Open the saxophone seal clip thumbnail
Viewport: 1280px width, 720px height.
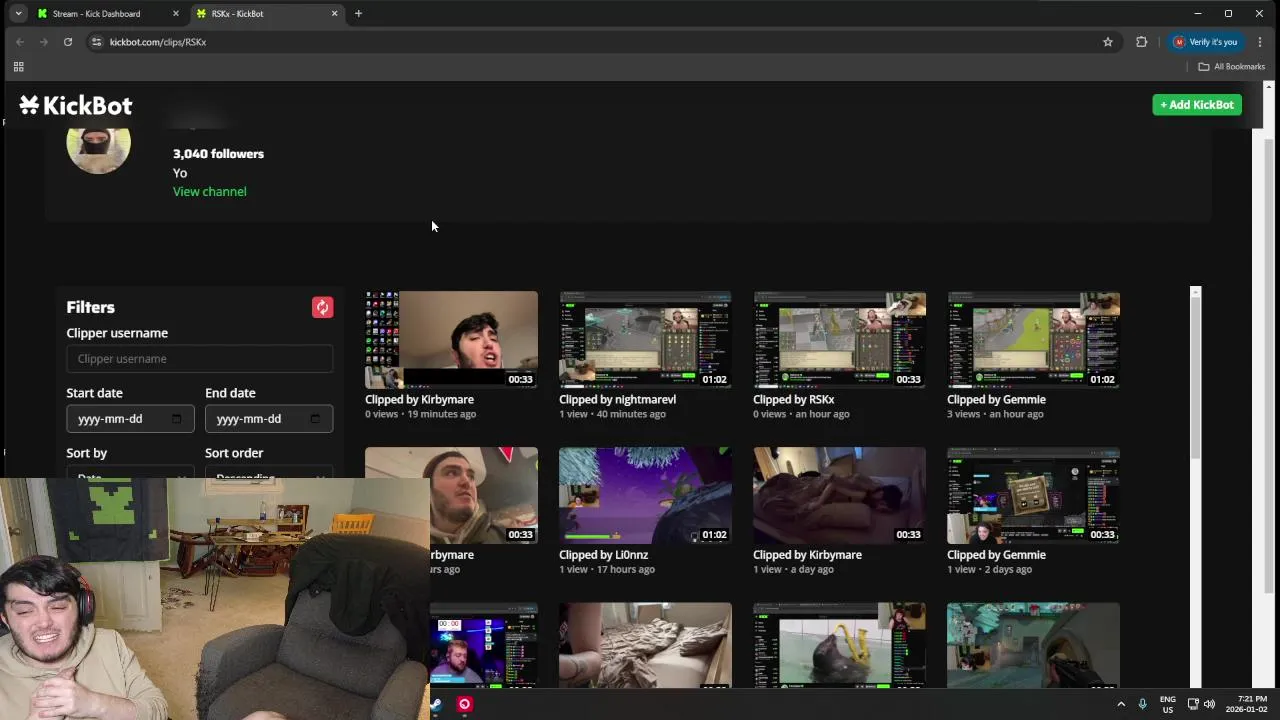839,645
